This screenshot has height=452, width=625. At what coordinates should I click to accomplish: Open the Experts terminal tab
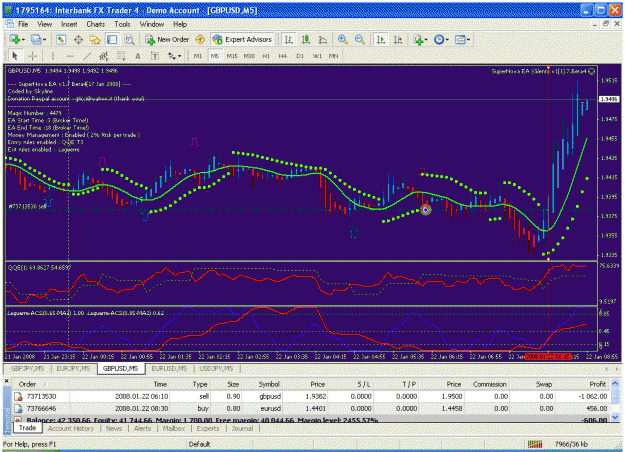[208, 428]
